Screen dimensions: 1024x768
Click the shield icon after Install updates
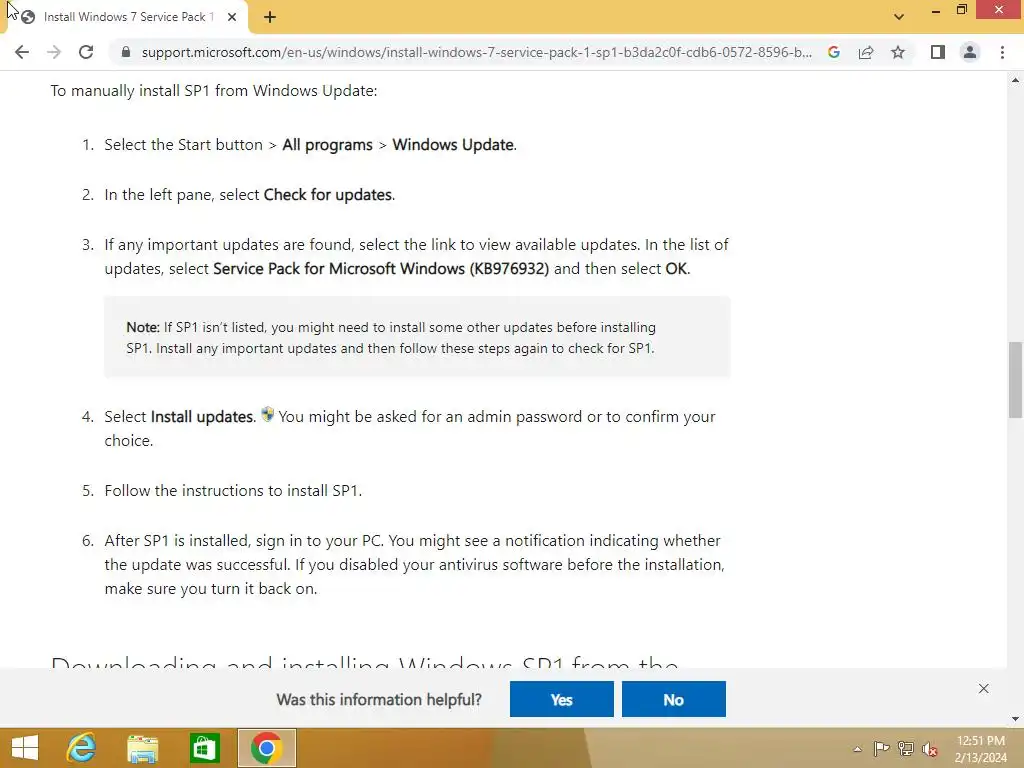tap(267, 414)
